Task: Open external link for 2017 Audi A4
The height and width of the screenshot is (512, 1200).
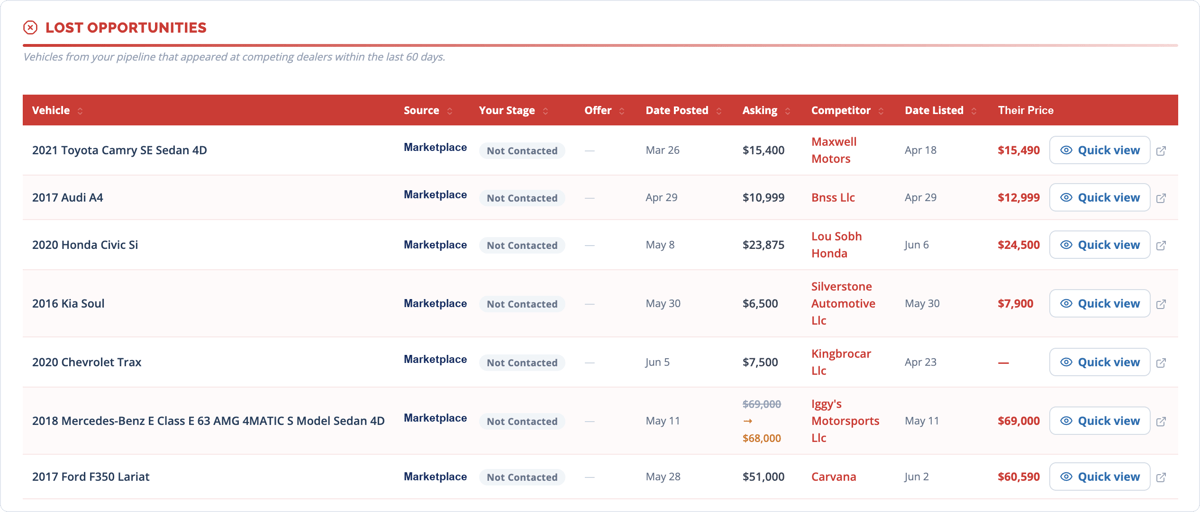Action: (x=1161, y=198)
